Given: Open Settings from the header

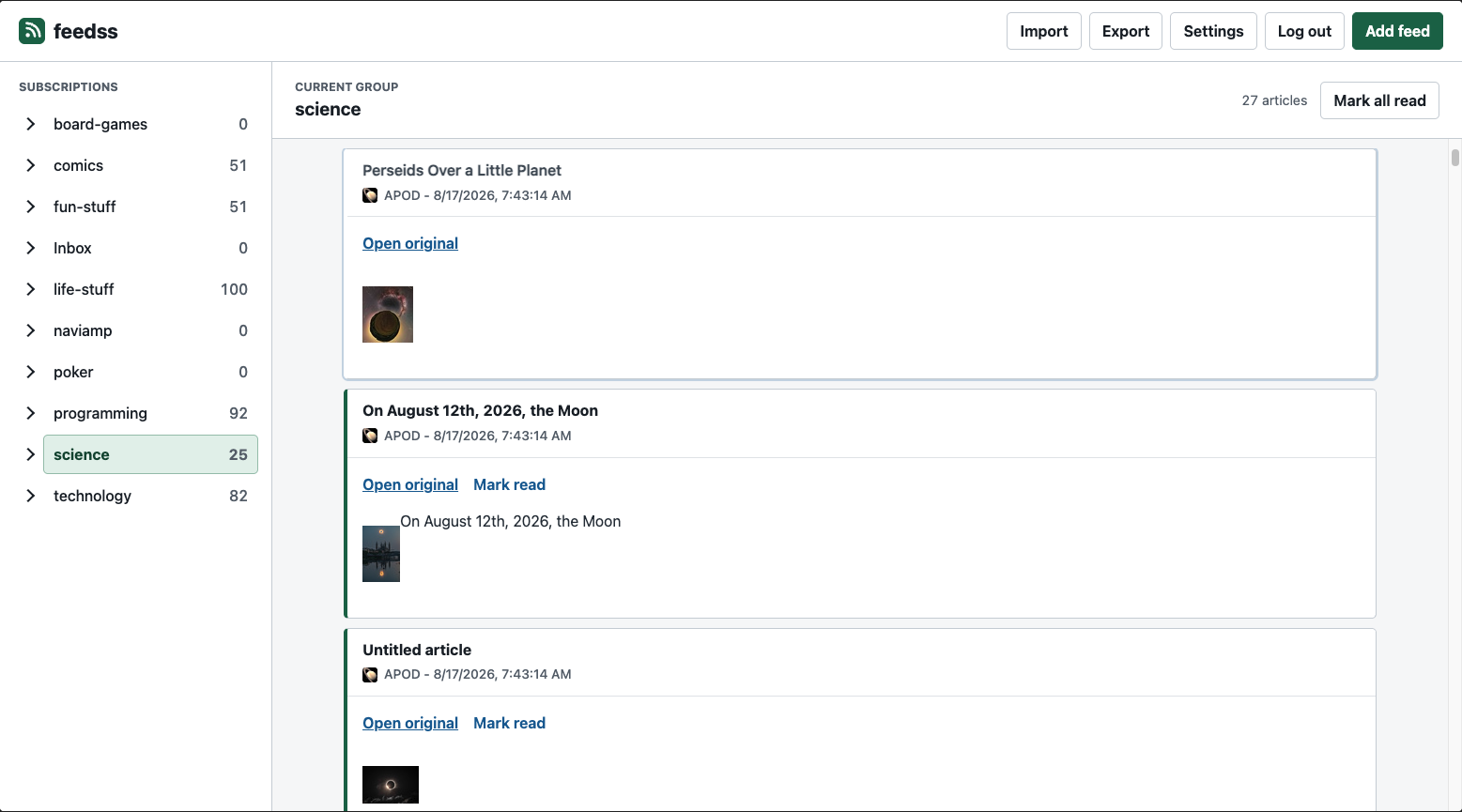Looking at the screenshot, I should pos(1213,31).
